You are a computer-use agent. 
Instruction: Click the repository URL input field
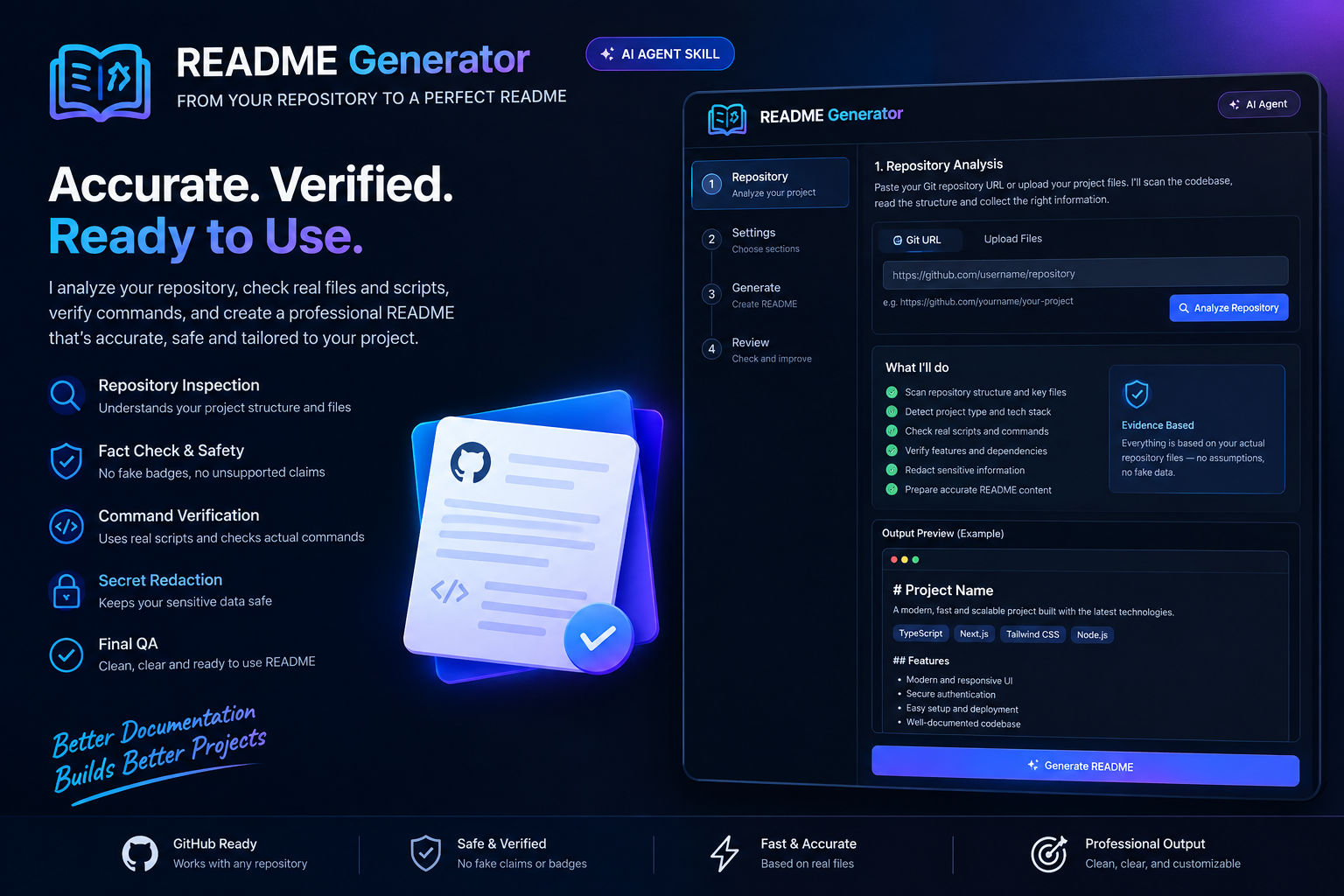(x=1085, y=272)
